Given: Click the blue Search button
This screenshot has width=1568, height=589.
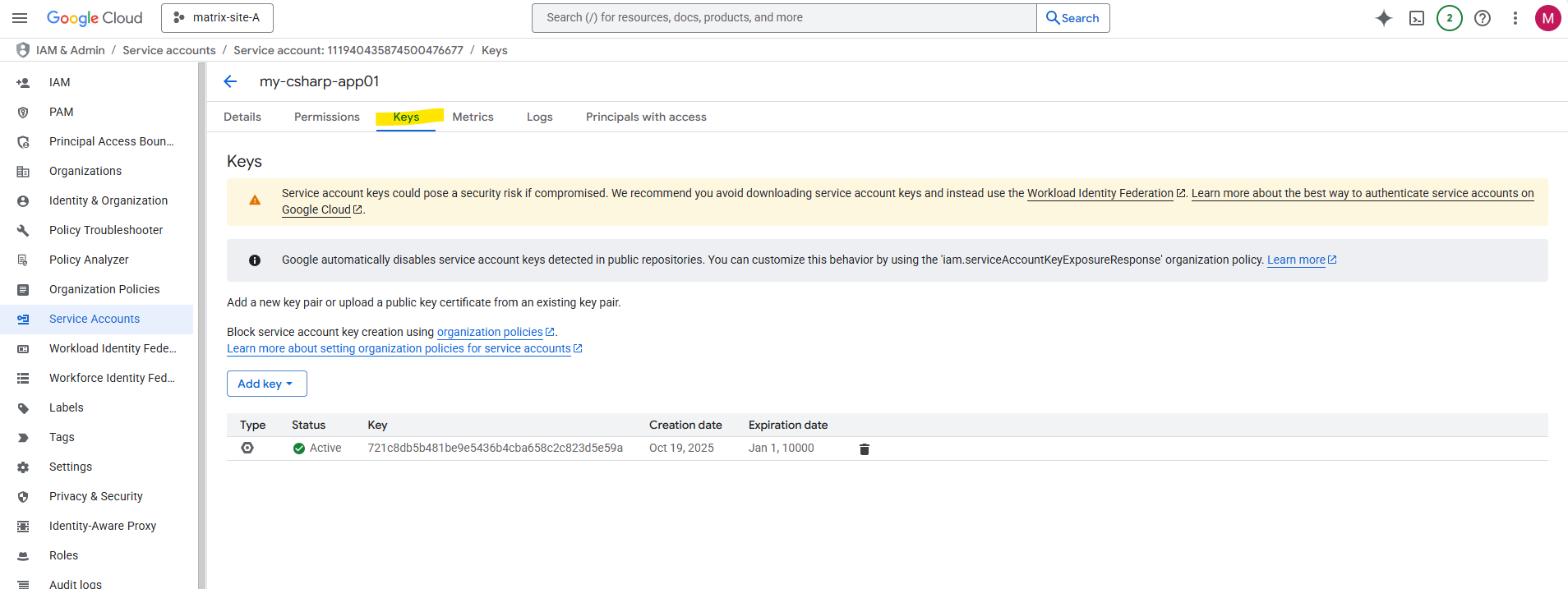Looking at the screenshot, I should (x=1072, y=18).
